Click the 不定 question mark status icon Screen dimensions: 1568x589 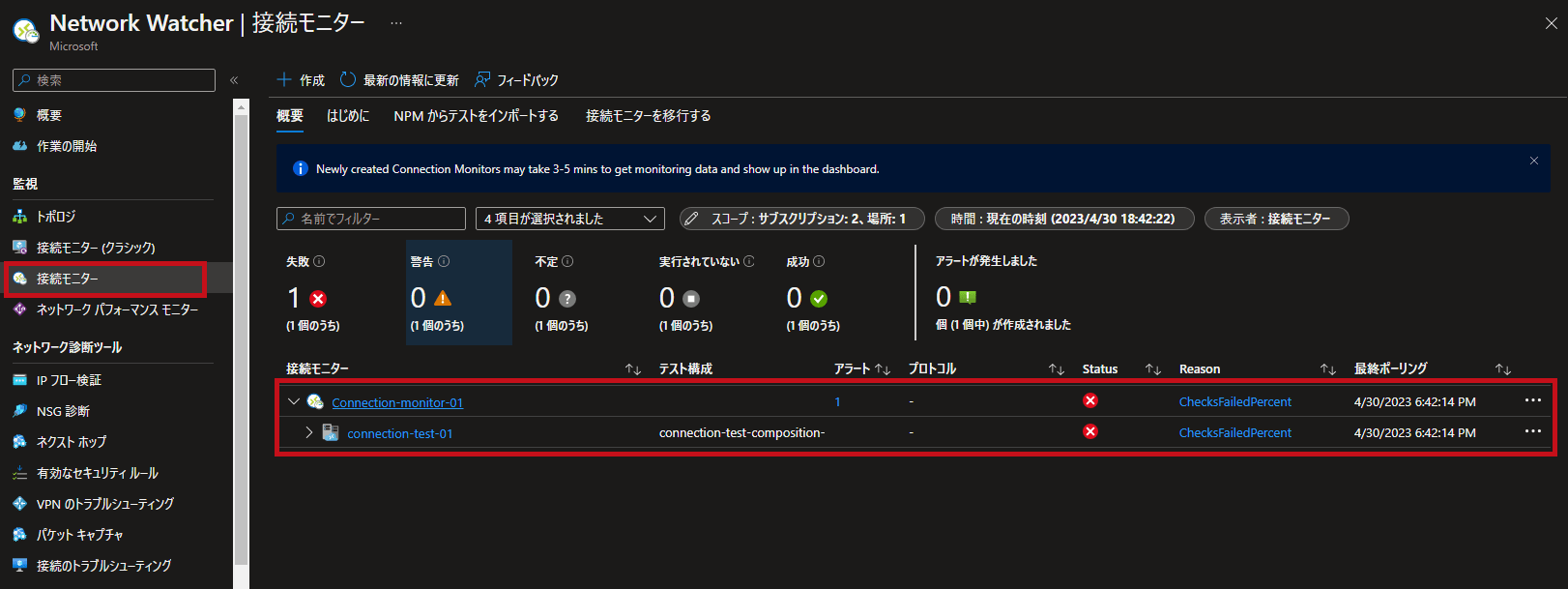coord(567,299)
